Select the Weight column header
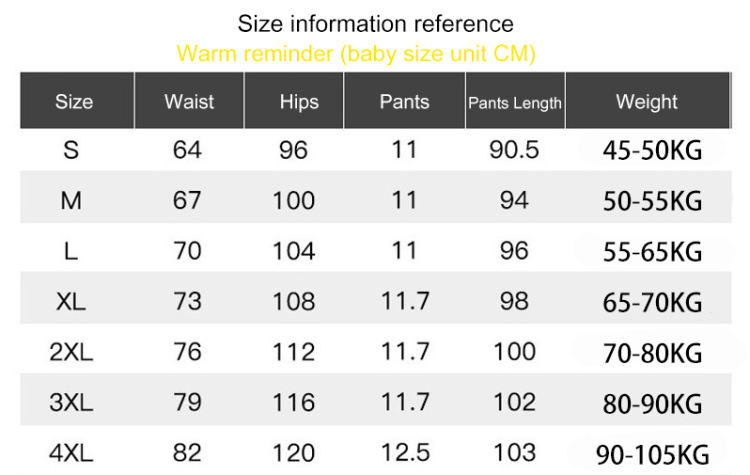 (646, 102)
